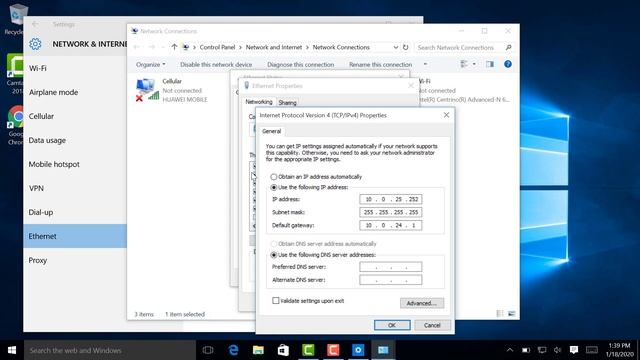
Task: Click the Default gateway input field
Action: 391,225
